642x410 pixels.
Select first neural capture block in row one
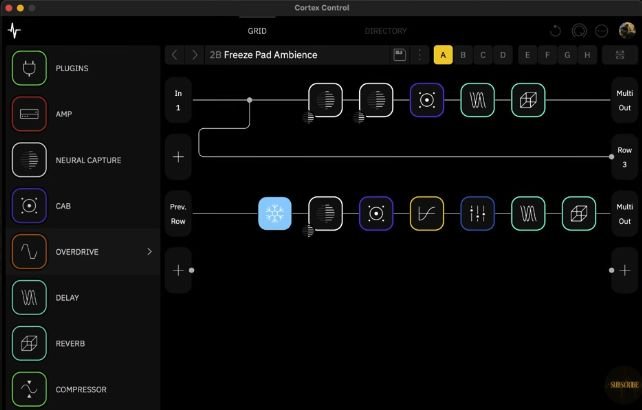[326, 100]
